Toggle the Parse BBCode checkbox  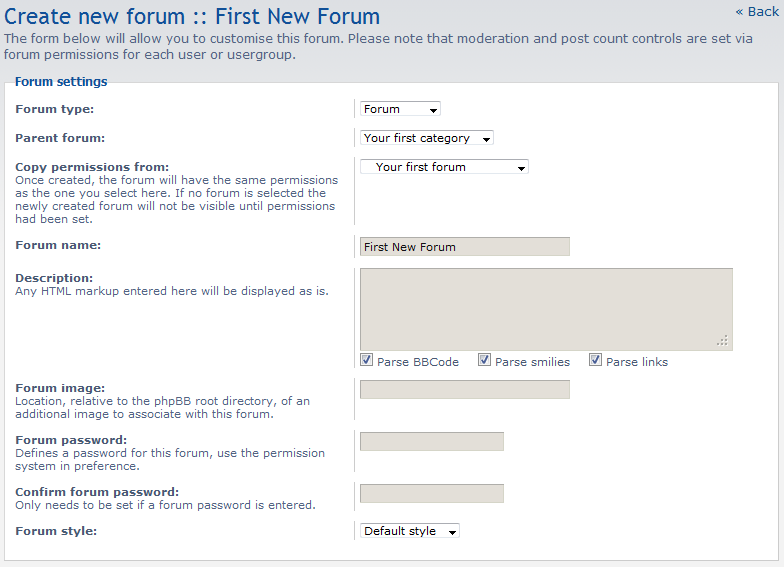(x=367, y=360)
